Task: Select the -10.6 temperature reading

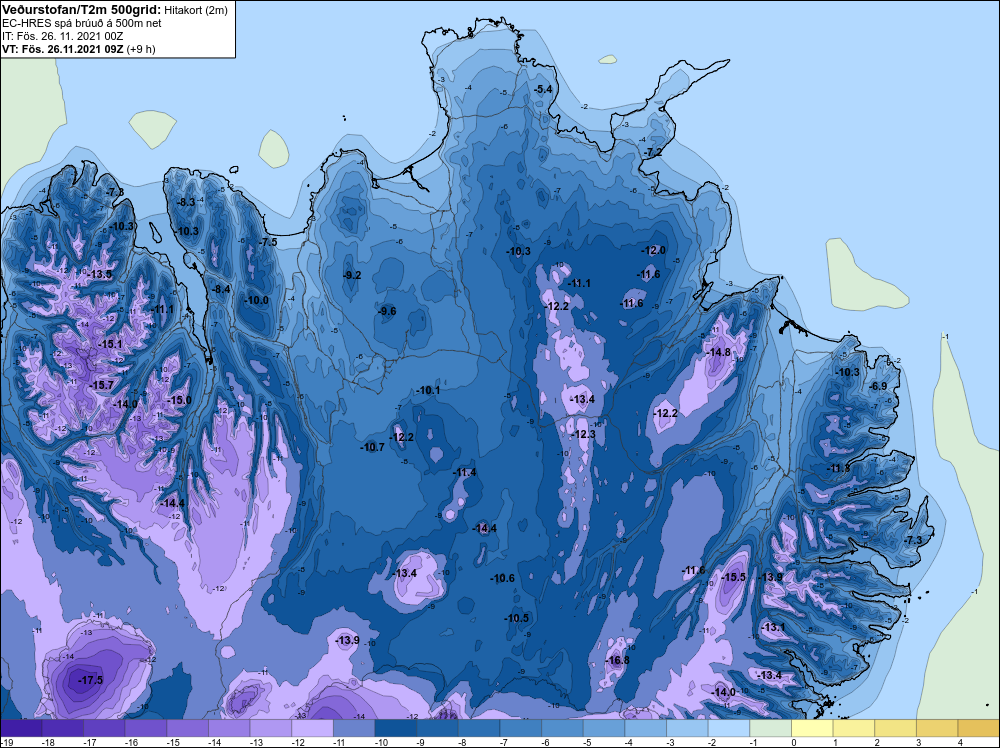Action: click(x=502, y=578)
